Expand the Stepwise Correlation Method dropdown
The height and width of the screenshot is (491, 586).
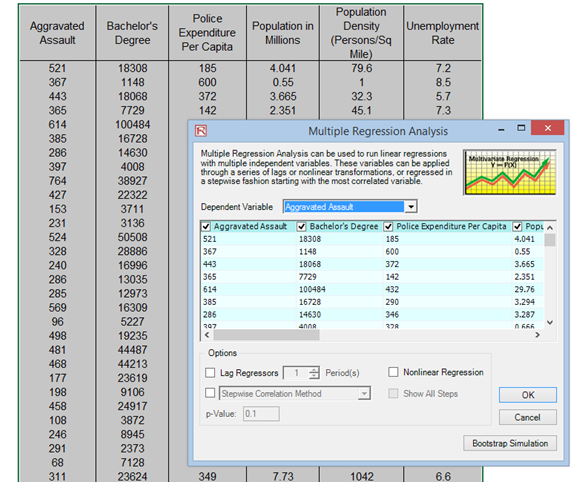click(364, 393)
